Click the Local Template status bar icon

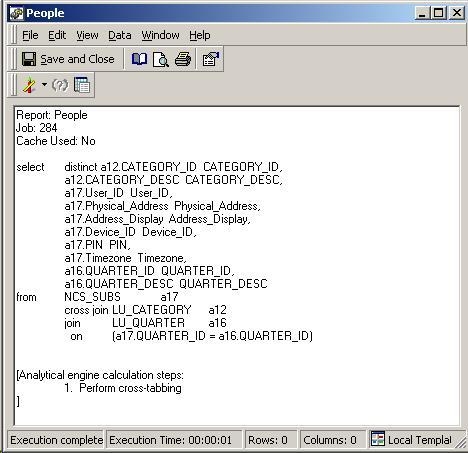click(x=378, y=439)
